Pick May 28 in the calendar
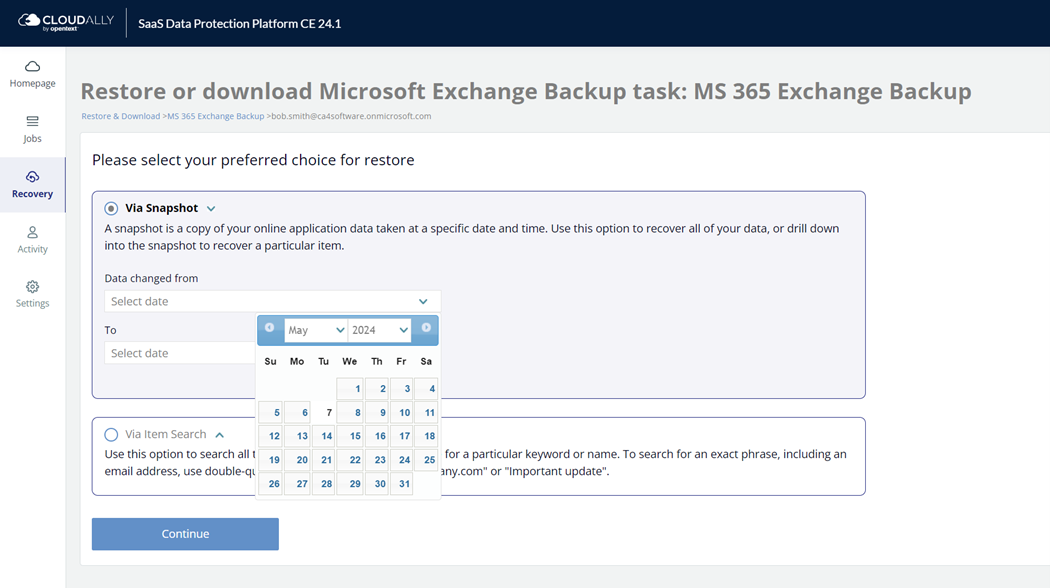This screenshot has width=1050, height=588. tap(323, 484)
